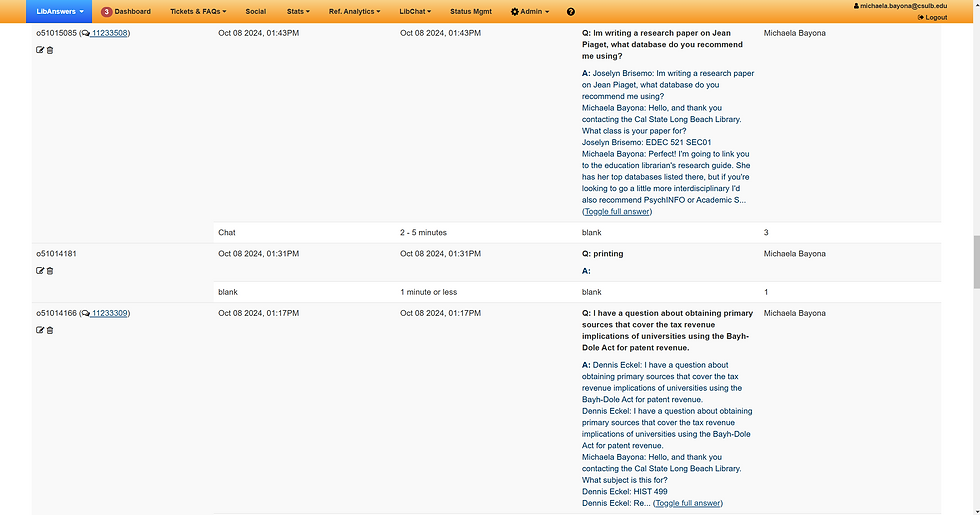Select the record ID o51014181

(x=56, y=254)
